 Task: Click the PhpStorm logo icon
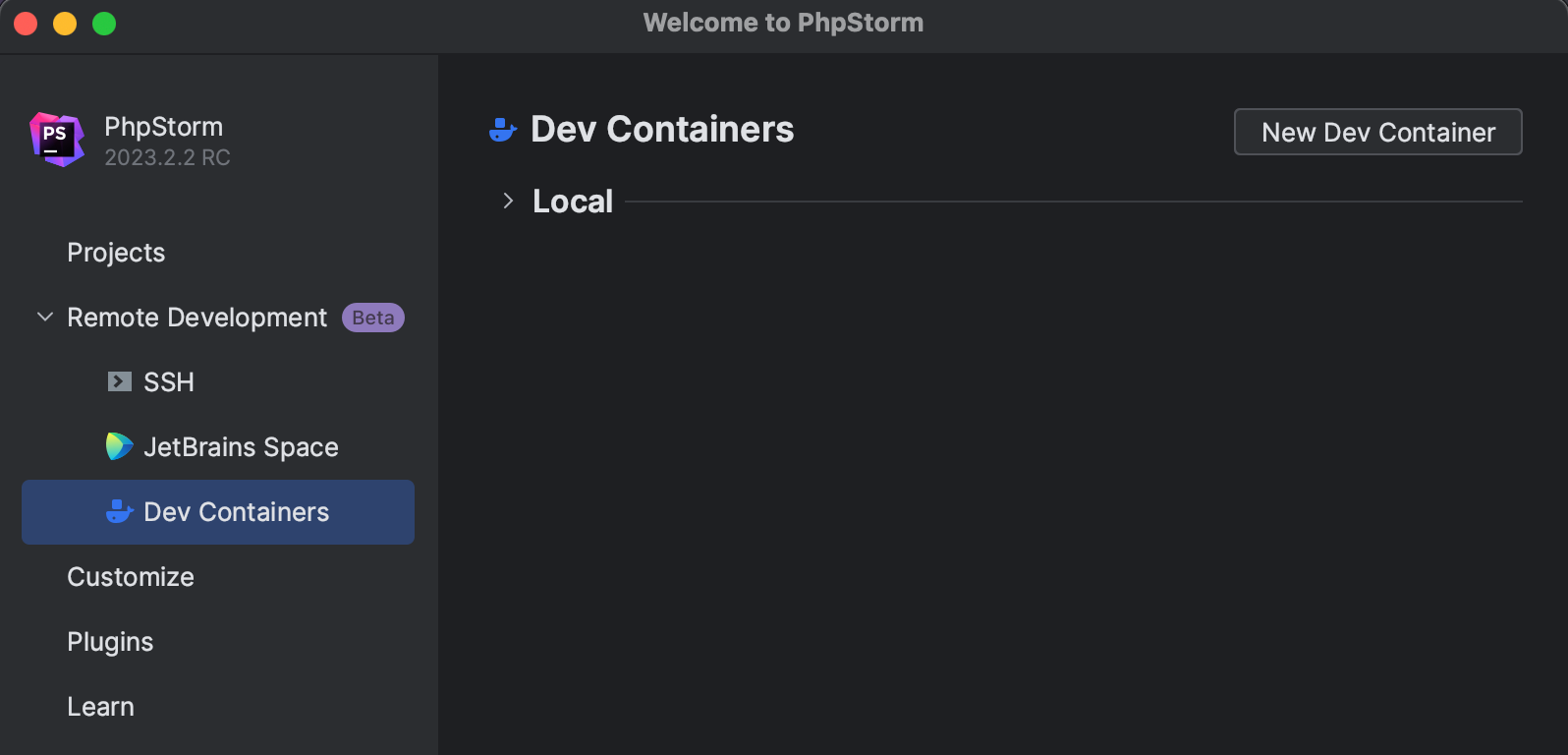57,140
